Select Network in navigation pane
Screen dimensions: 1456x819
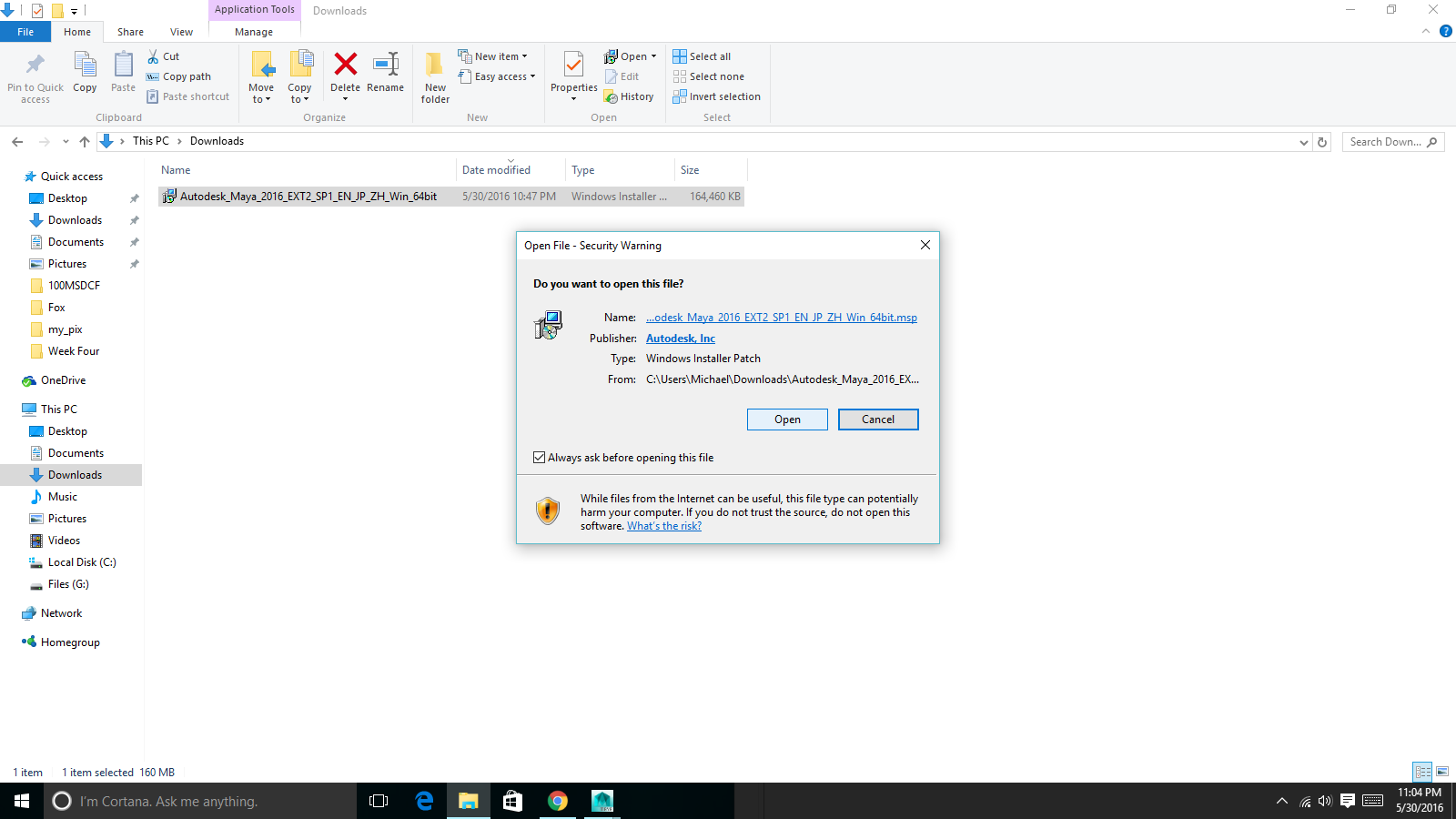[x=61, y=613]
